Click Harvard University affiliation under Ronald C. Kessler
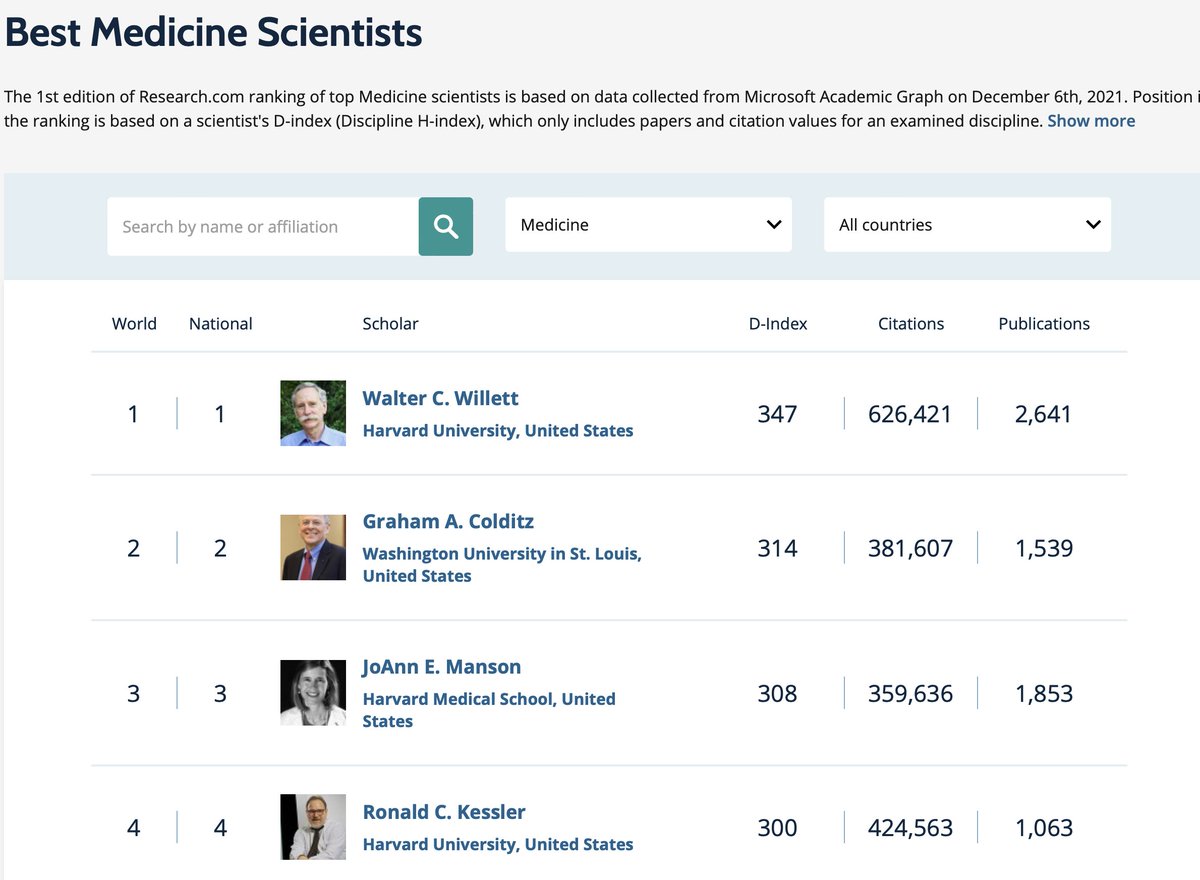The height and width of the screenshot is (880, 1200). click(498, 845)
